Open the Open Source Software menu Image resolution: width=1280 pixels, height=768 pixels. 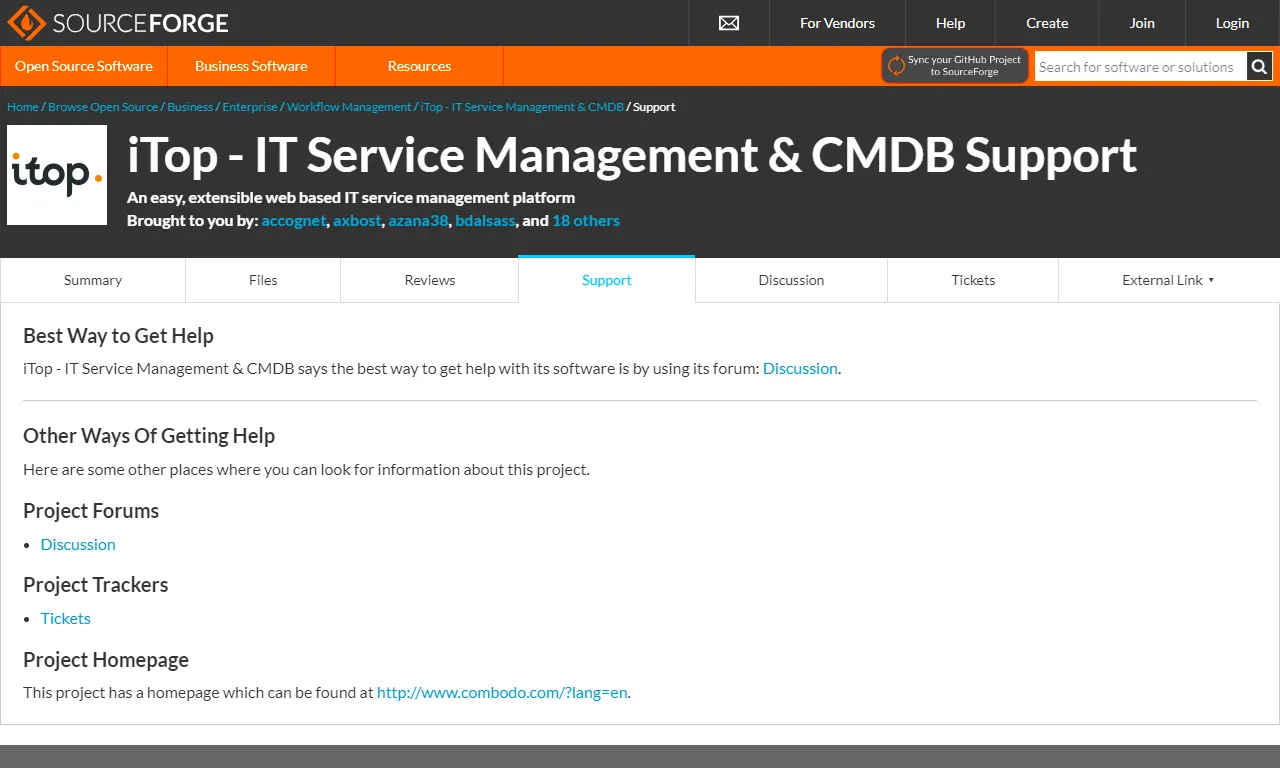(84, 66)
